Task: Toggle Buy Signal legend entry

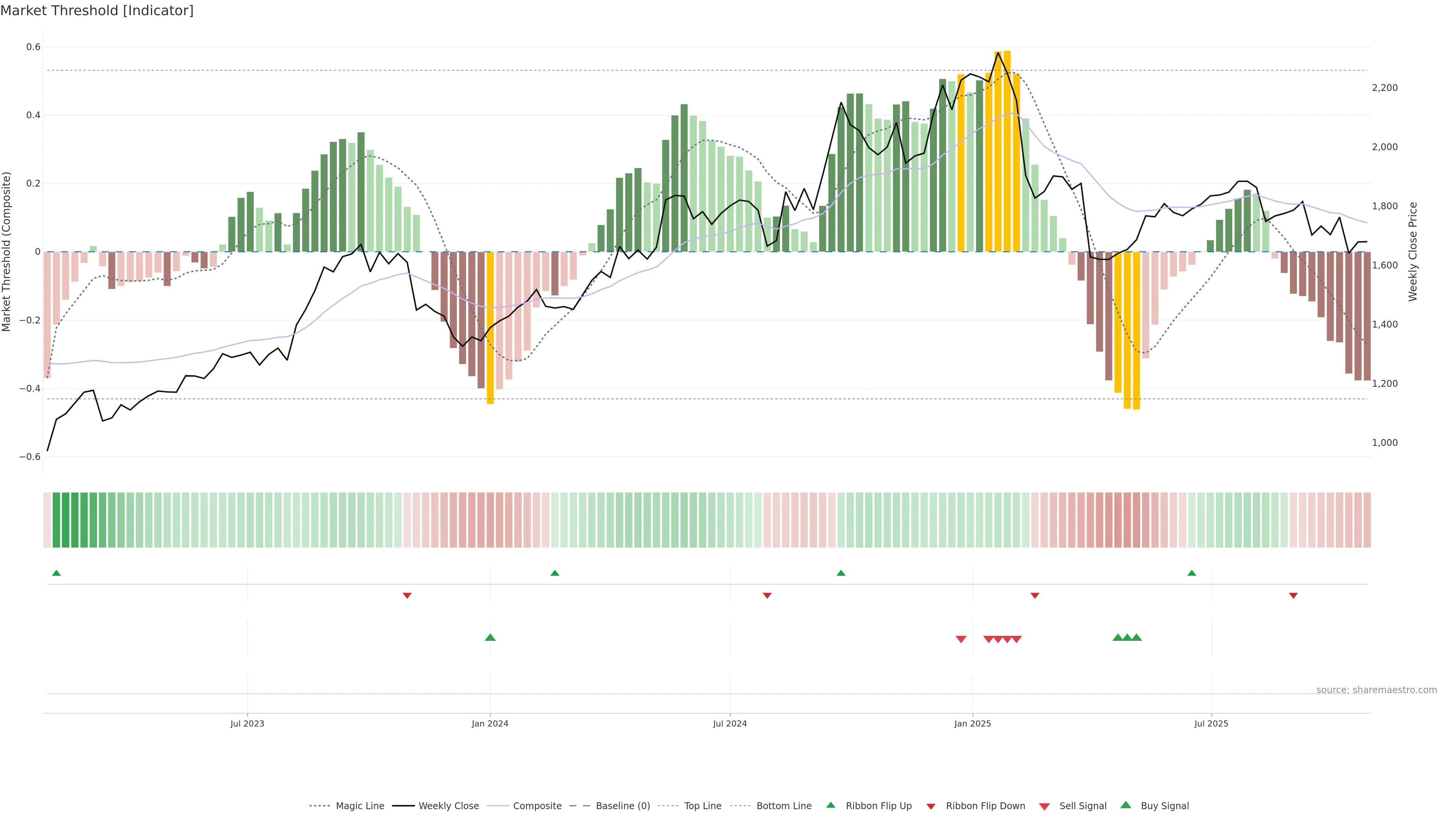Action: (1164, 806)
